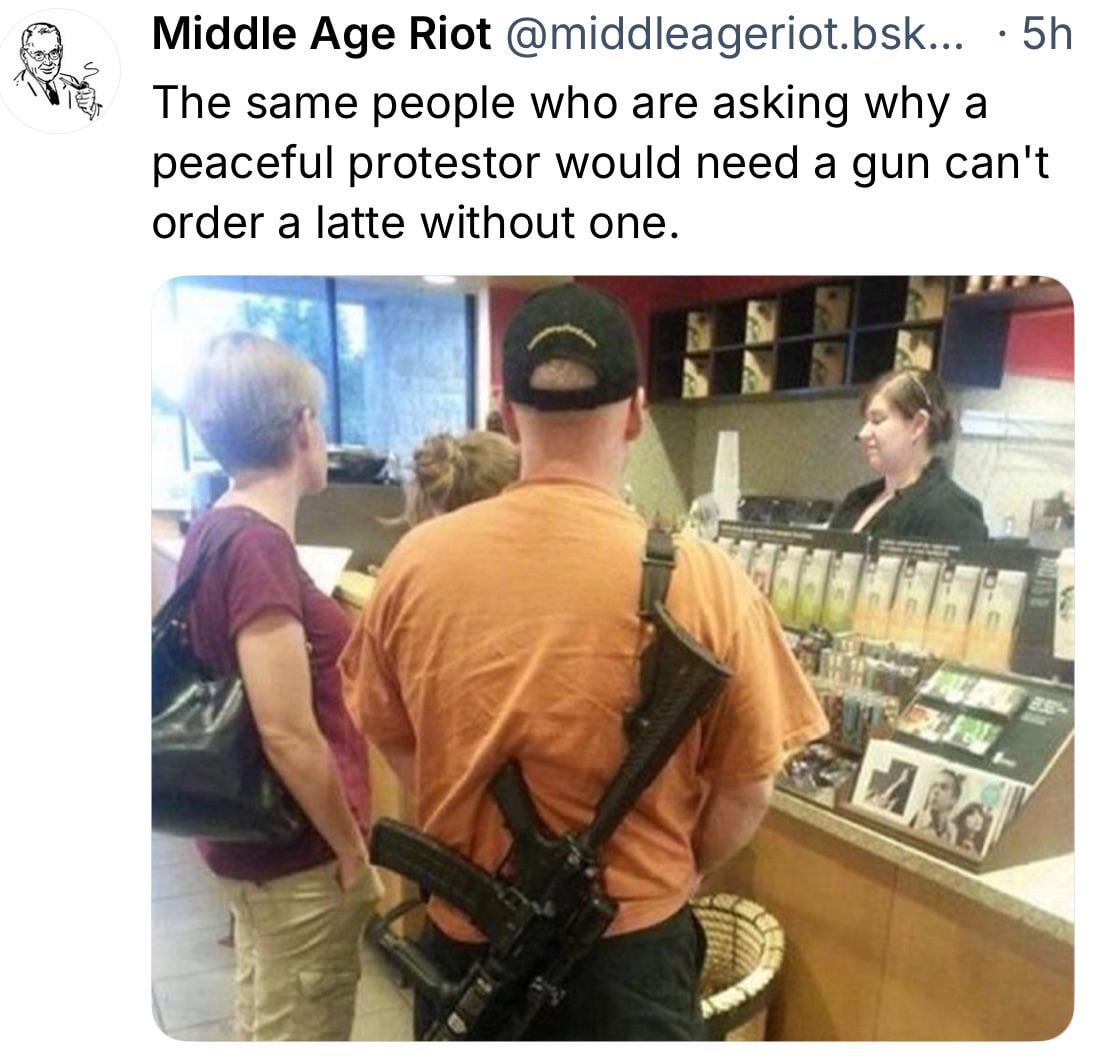Viewport: 1120px width, 1060px height.
Task: Visit the @middleageriot.bsk... handle link
Action: coord(734,34)
